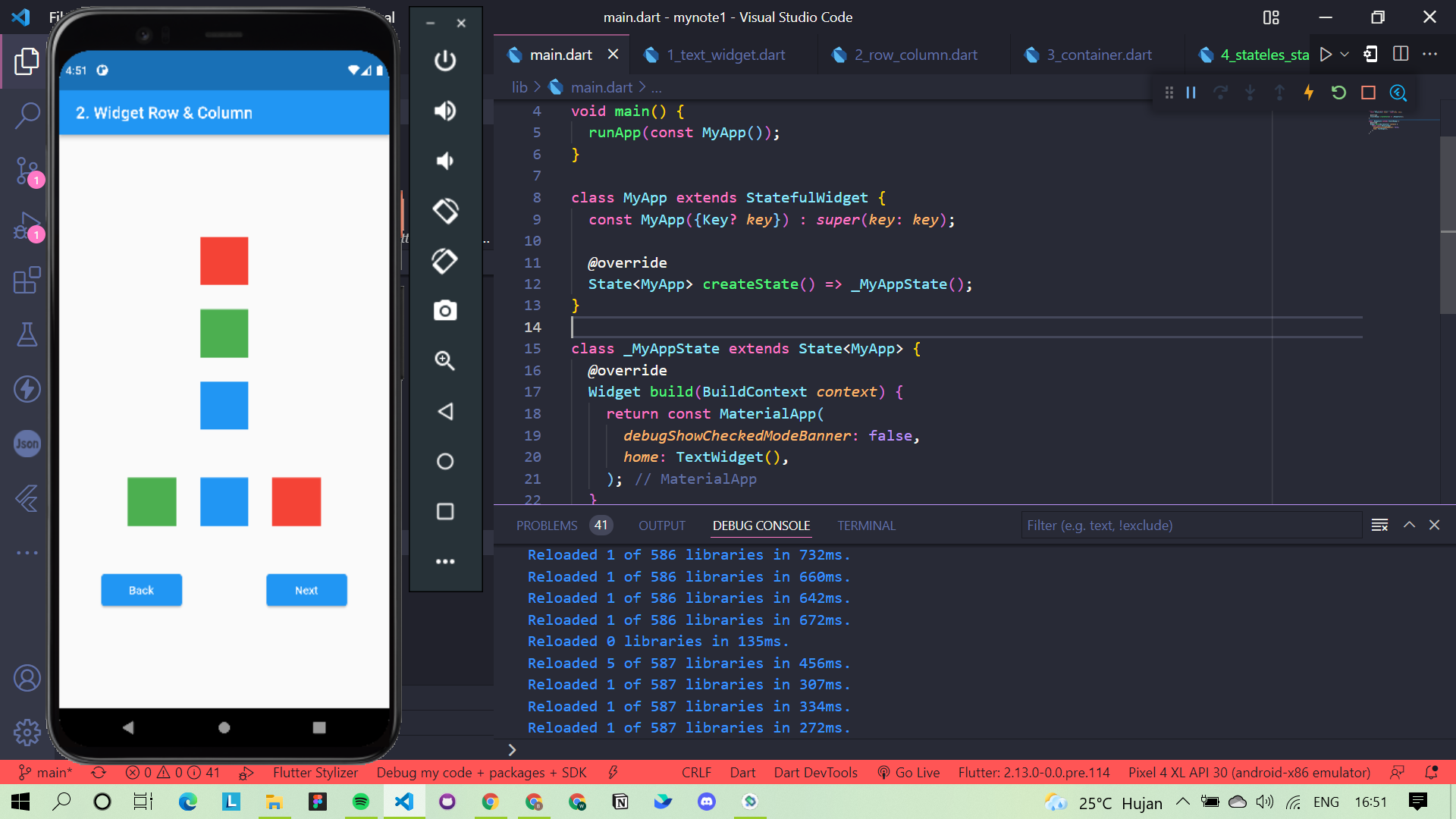
Task: Open Dart DevTools widget inspector icon
Action: click(1398, 93)
